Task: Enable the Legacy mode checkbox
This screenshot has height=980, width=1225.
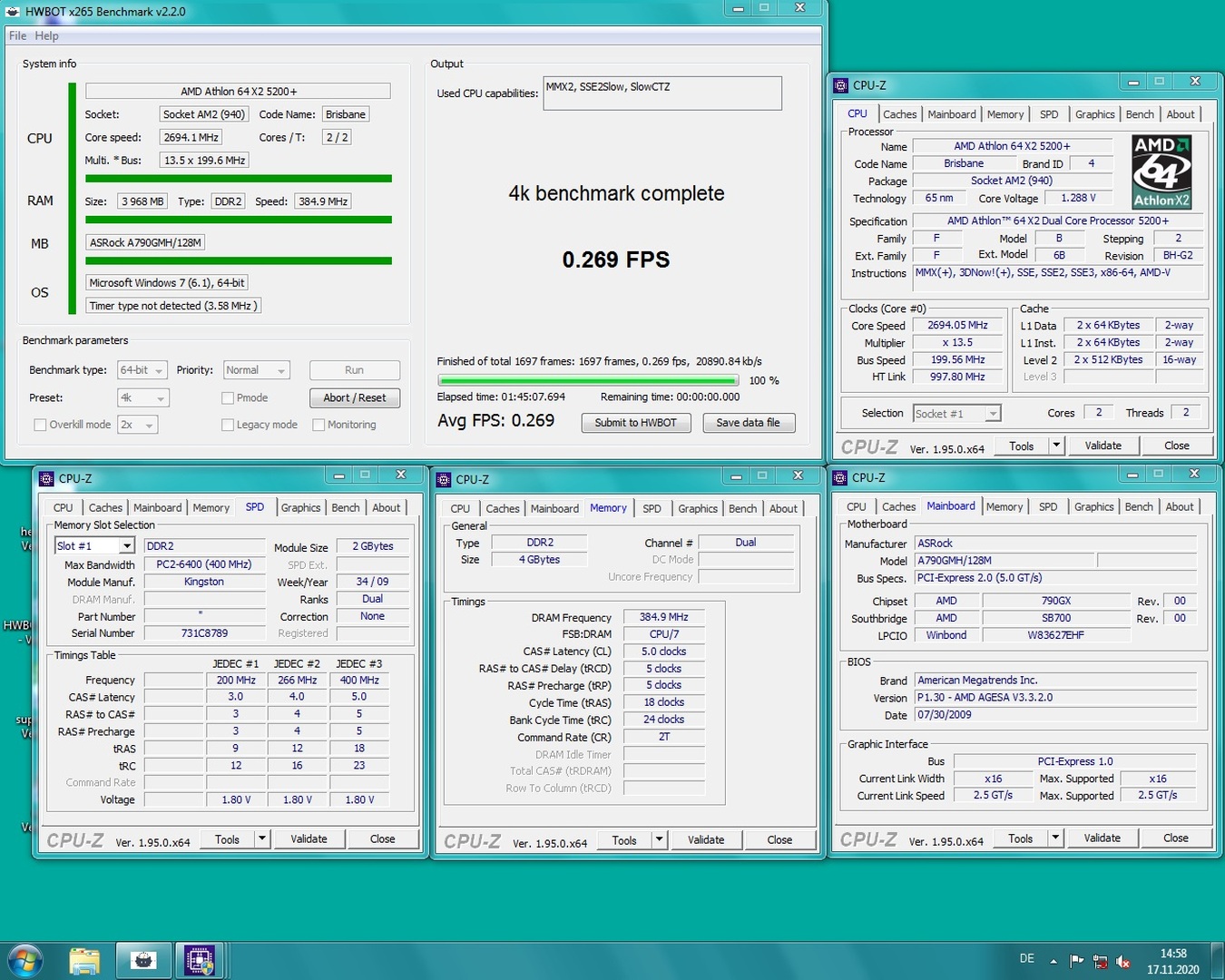Action: tap(228, 425)
